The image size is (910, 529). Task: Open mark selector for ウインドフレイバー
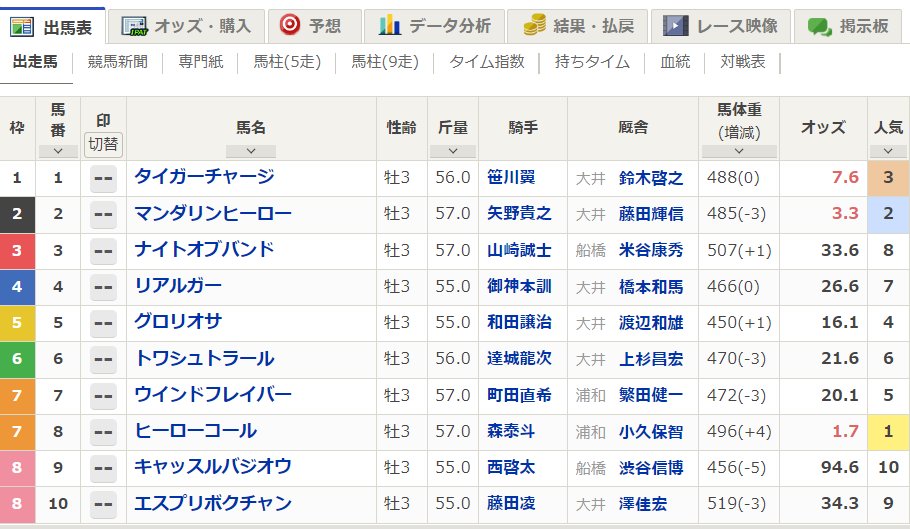coord(103,396)
